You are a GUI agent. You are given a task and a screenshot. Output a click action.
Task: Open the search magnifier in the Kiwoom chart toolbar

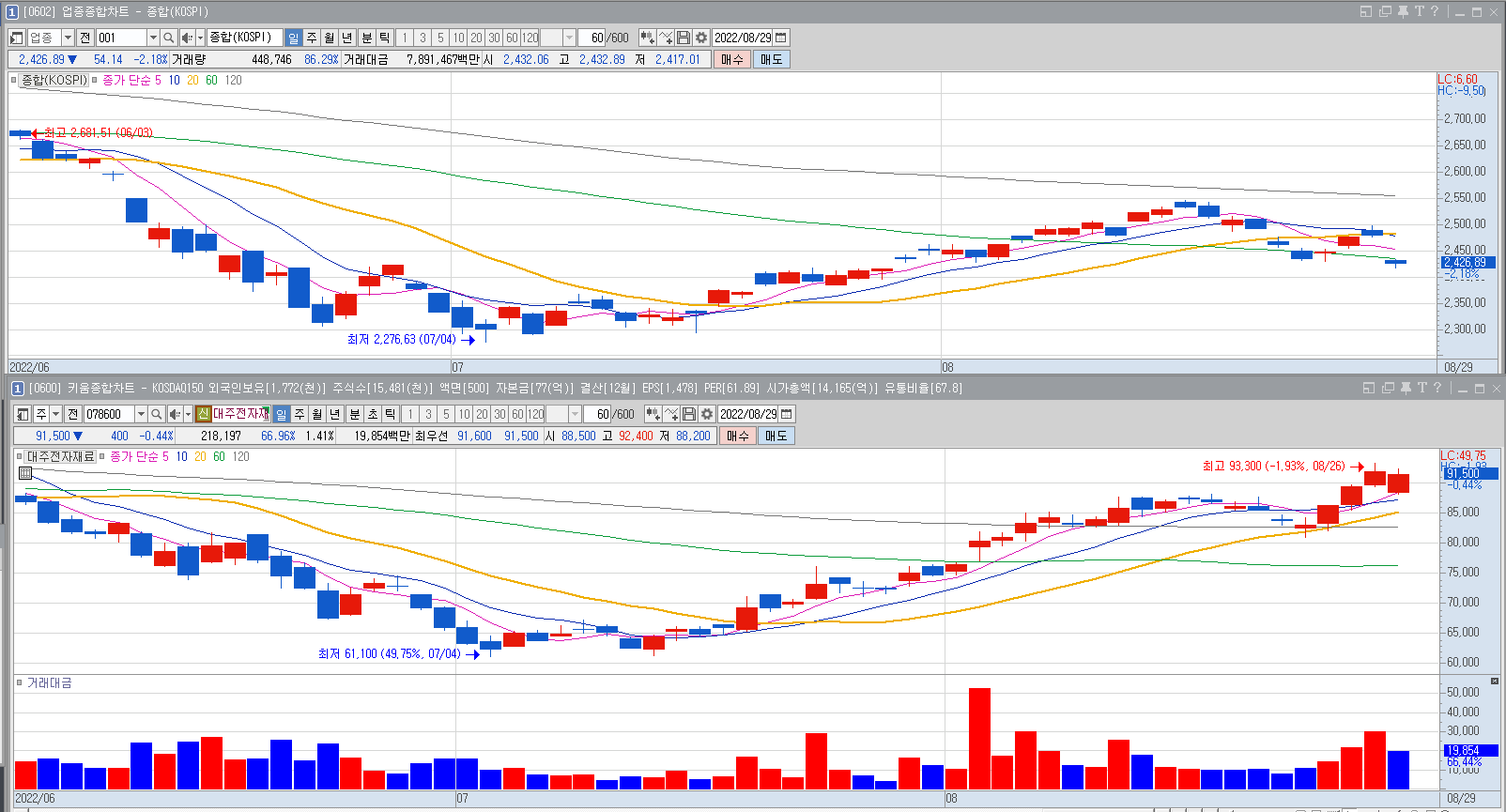click(157, 414)
